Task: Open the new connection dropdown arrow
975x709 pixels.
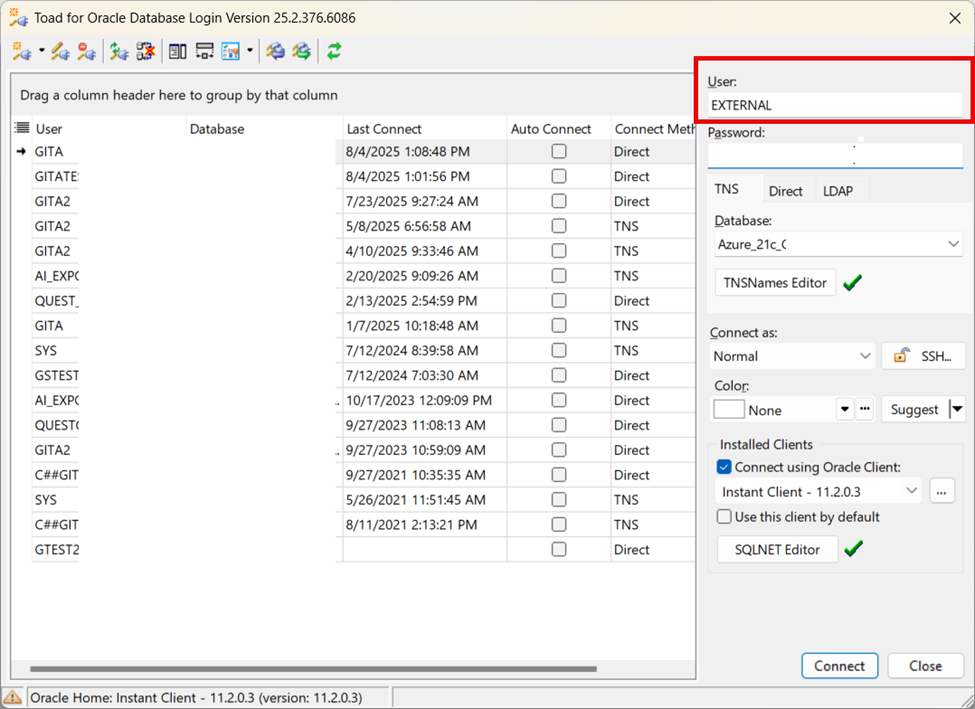Action: [x=42, y=50]
